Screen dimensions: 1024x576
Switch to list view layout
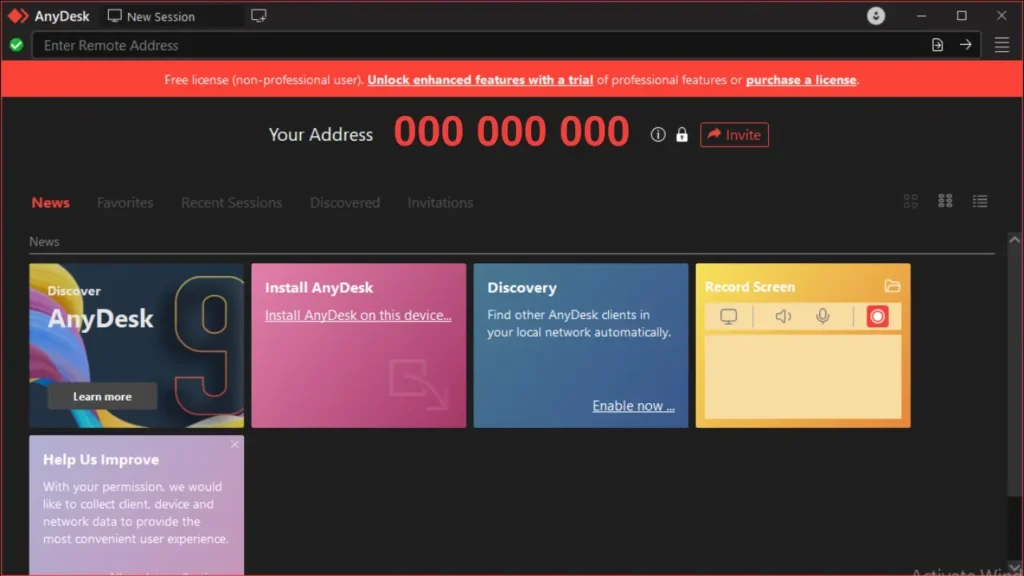coord(979,201)
